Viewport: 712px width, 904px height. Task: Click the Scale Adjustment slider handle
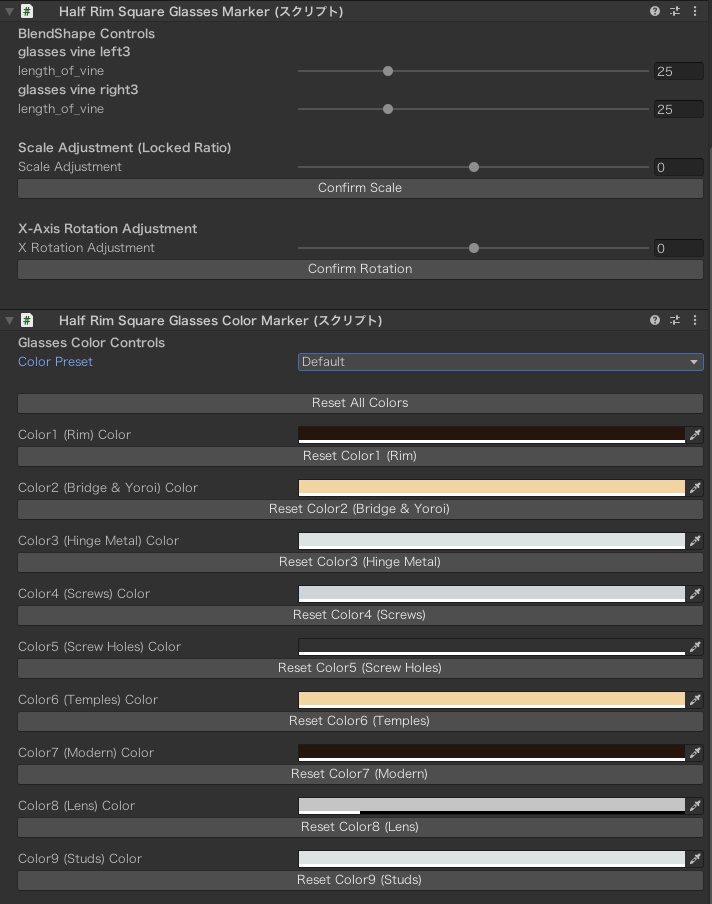coord(474,167)
